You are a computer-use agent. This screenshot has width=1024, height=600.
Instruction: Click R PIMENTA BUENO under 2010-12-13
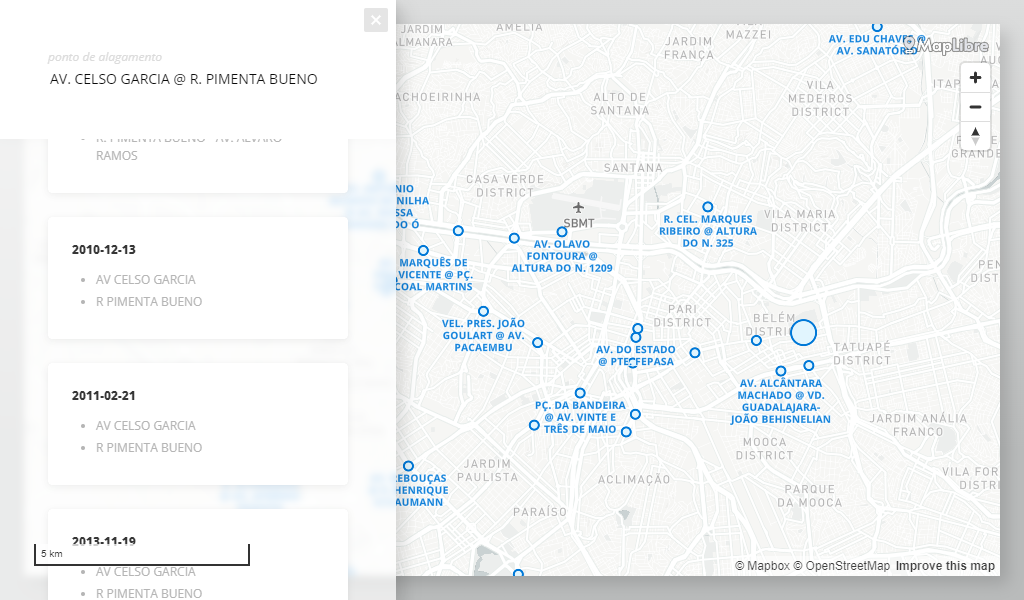[x=149, y=302]
